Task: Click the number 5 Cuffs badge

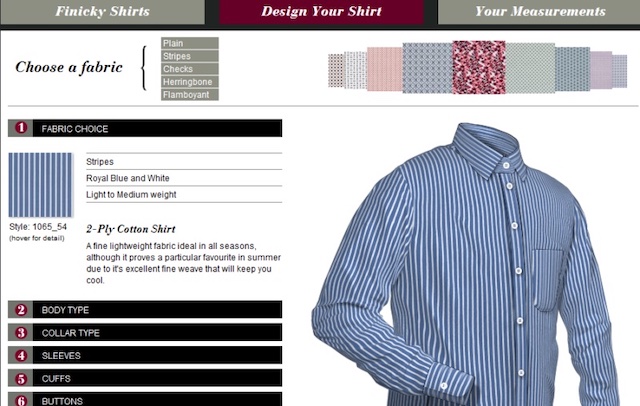Action: pyautogui.click(x=21, y=378)
